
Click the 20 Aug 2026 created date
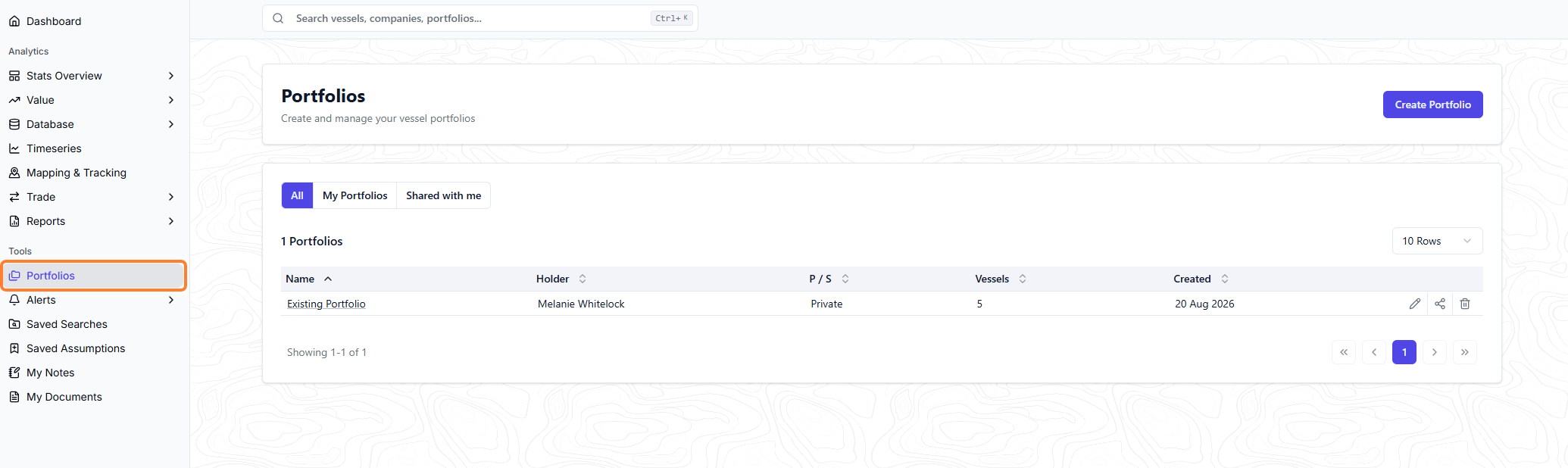[1204, 304]
